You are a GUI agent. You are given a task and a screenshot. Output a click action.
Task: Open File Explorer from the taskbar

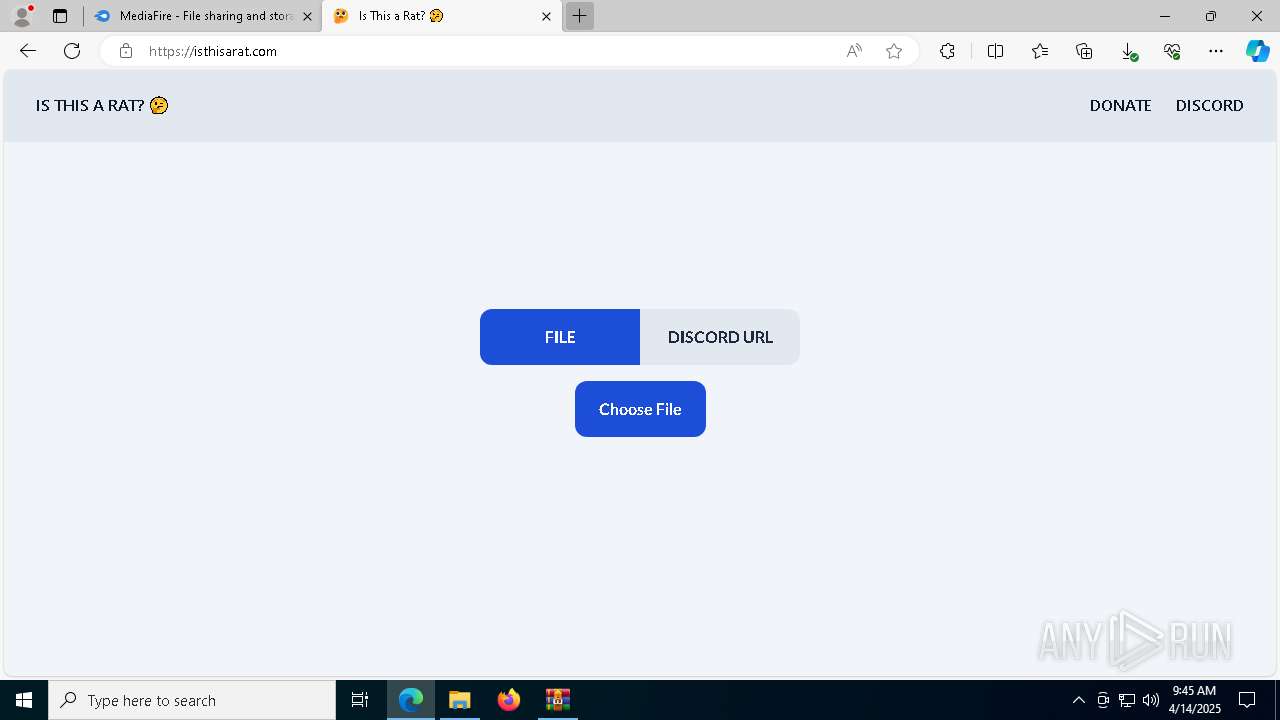tap(460, 700)
